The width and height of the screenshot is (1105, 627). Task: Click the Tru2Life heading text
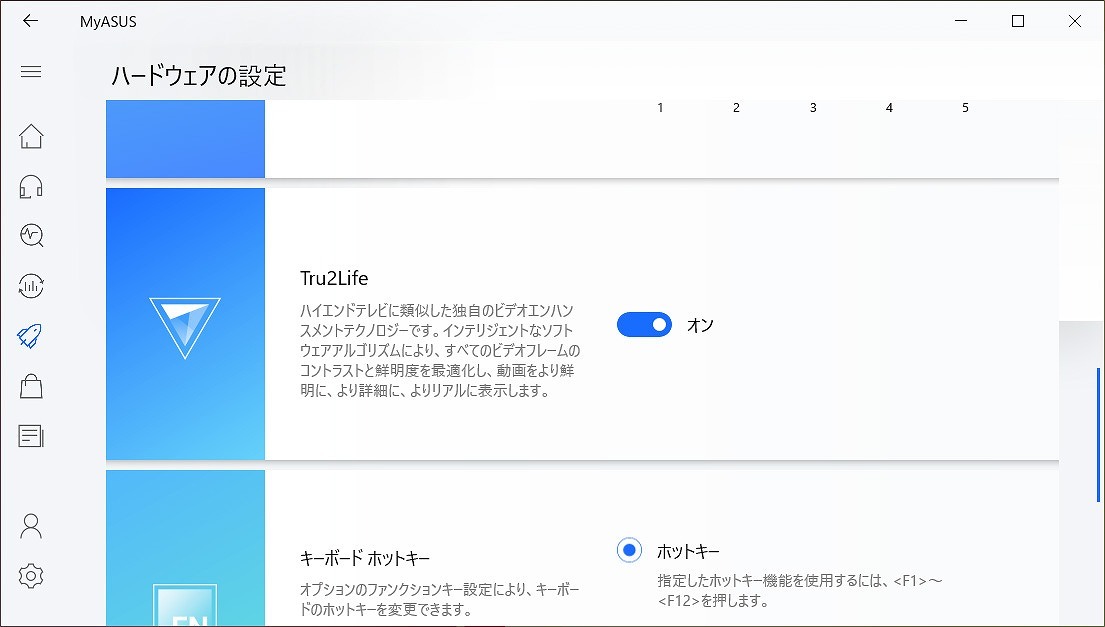[334, 278]
